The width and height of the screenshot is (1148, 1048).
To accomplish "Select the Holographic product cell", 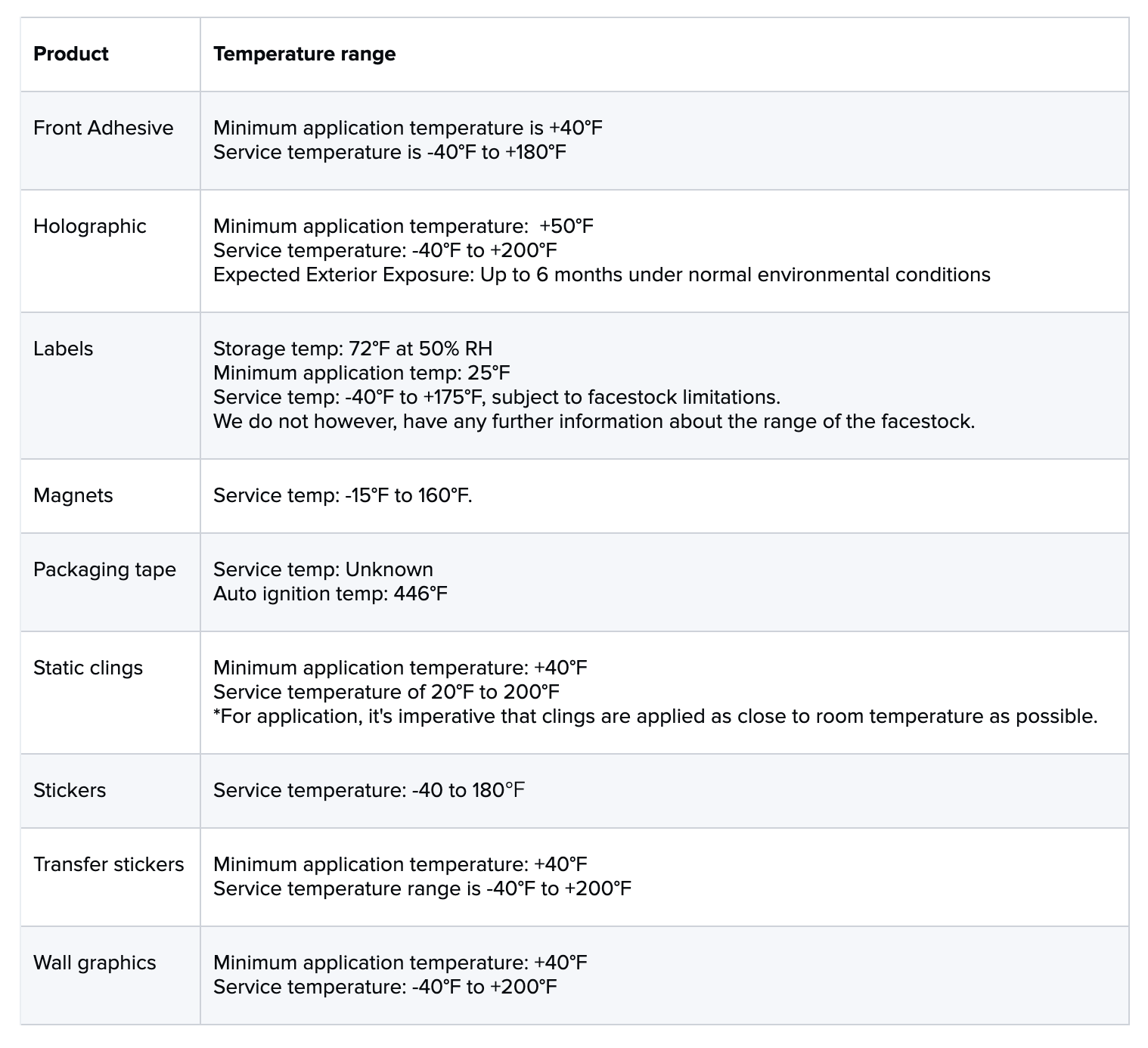I will coord(90,226).
